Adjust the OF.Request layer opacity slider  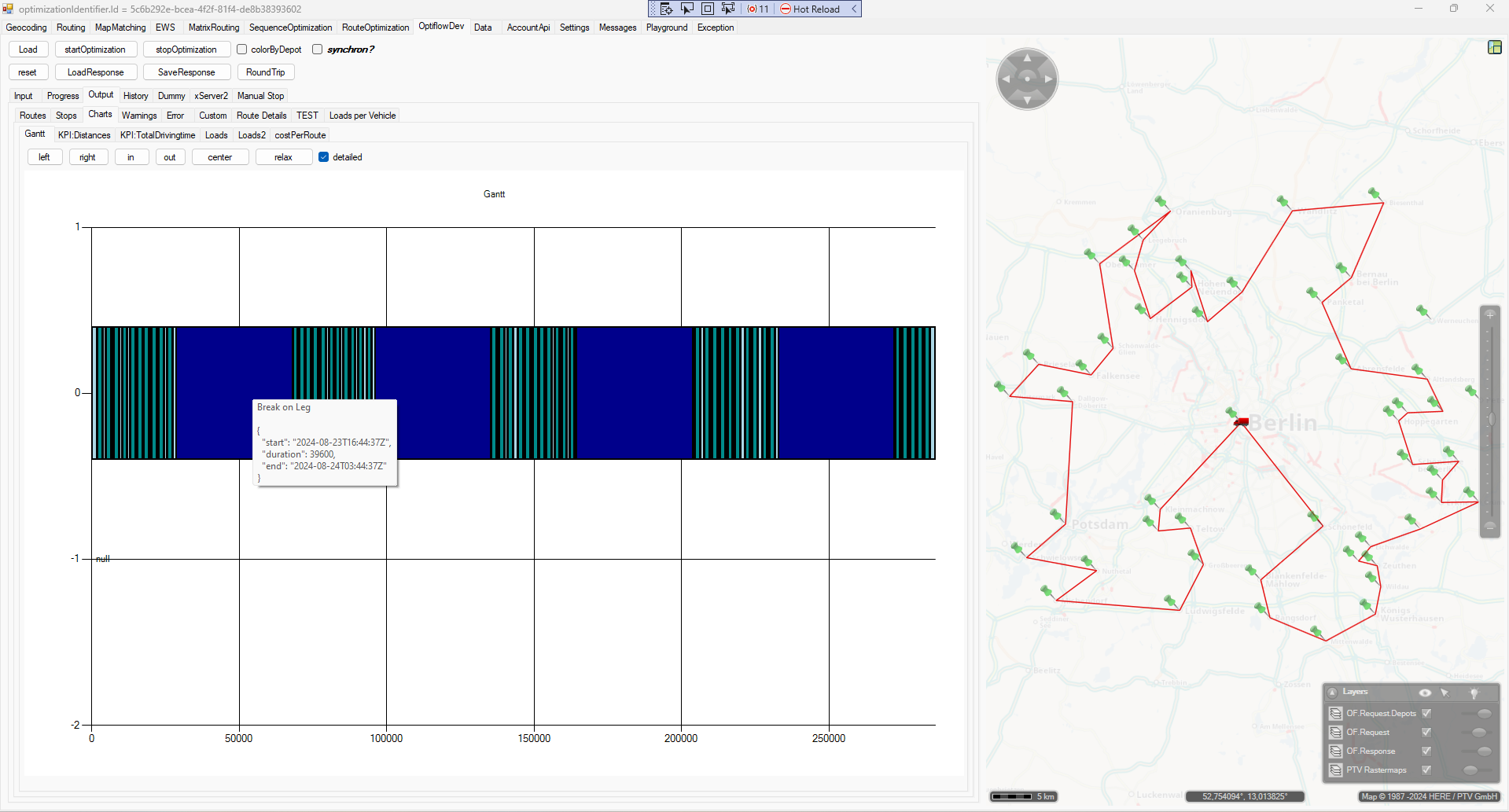click(x=1478, y=733)
